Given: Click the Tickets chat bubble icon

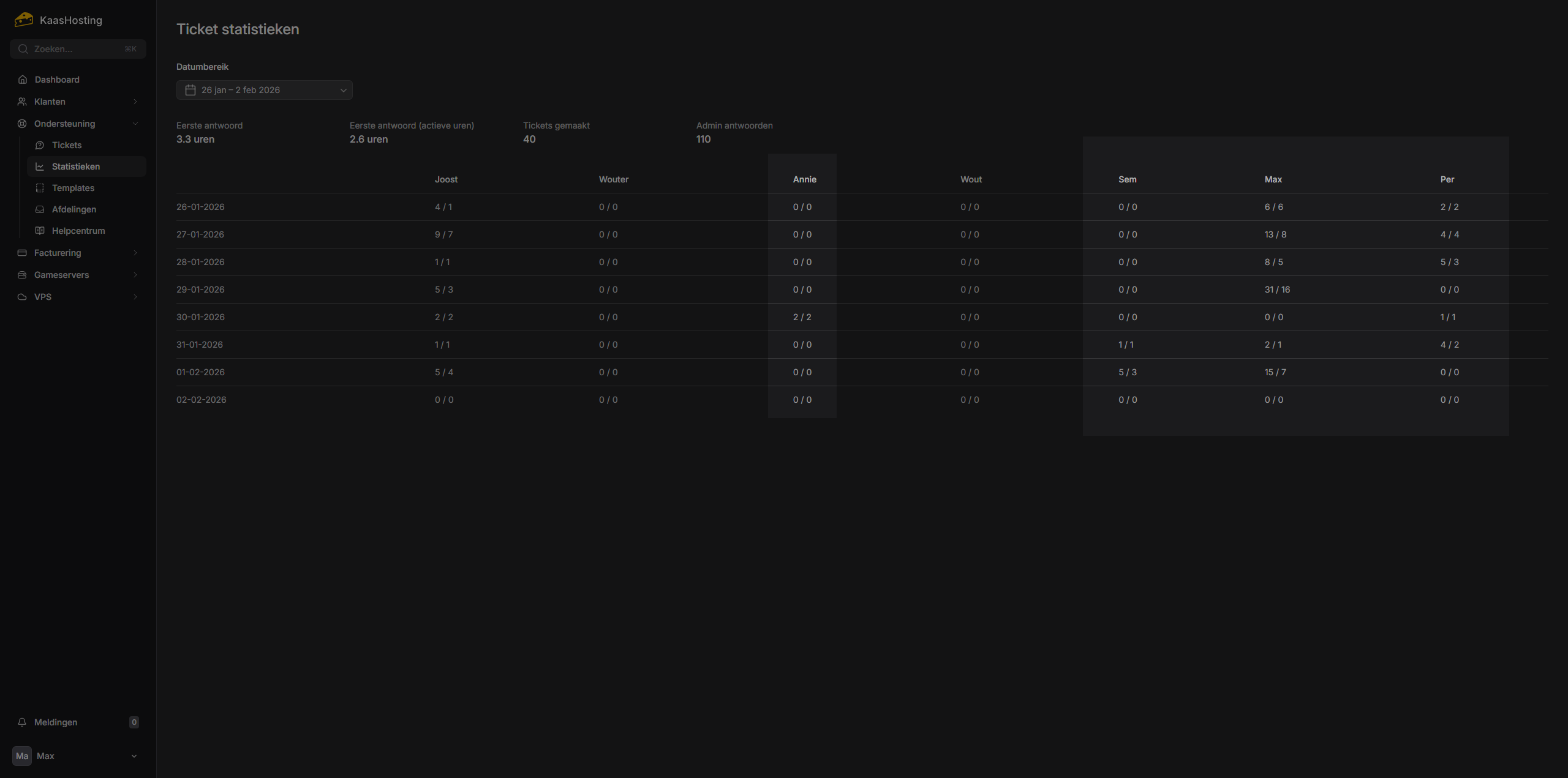Looking at the screenshot, I should point(40,145).
